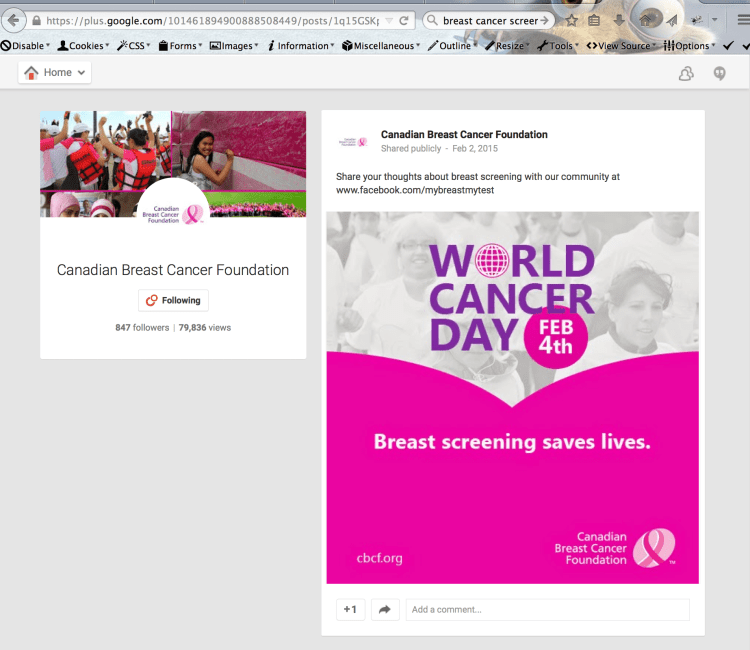Open the Hangouts quote icon
Viewport: 750px width, 650px height.
[x=719, y=73]
